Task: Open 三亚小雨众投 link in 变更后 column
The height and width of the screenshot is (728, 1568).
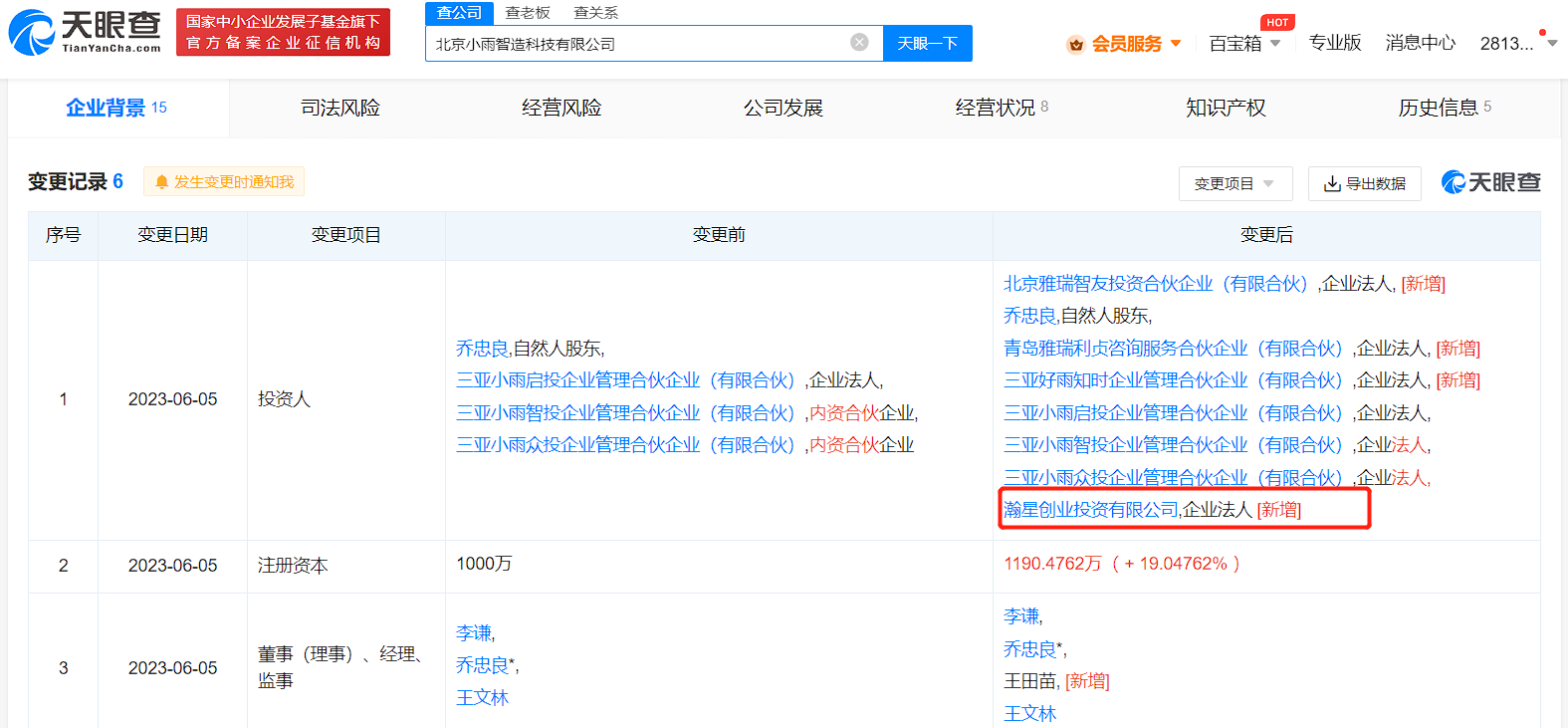Action: click(1177, 478)
